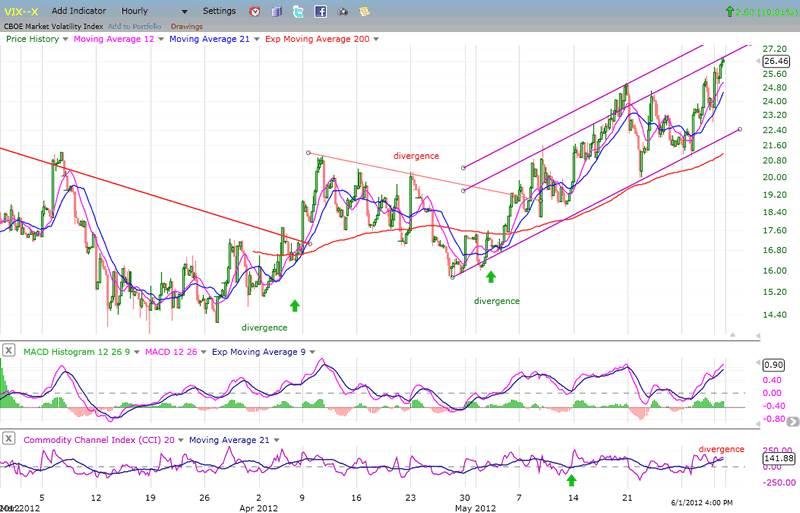This screenshot has height=513, width=800.
Task: Expand Moving Average 12 options
Action: (x=159, y=38)
